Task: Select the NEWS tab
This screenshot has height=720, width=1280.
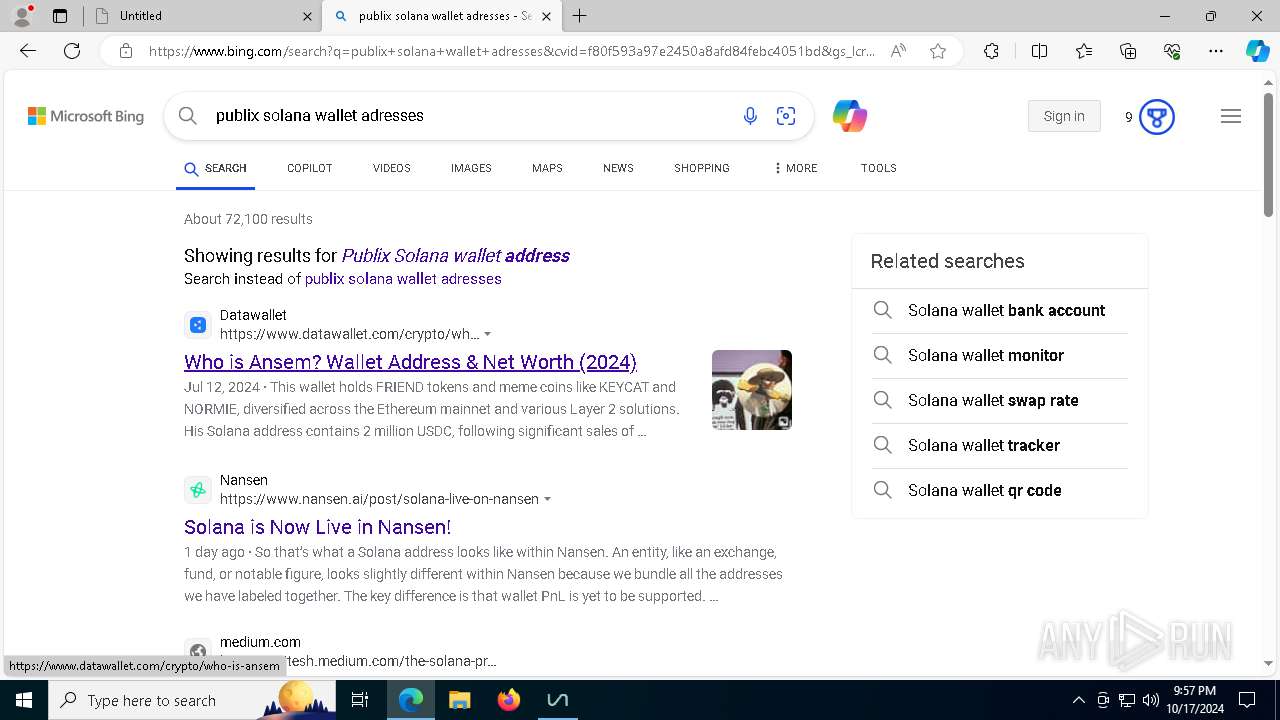Action: 618,168
